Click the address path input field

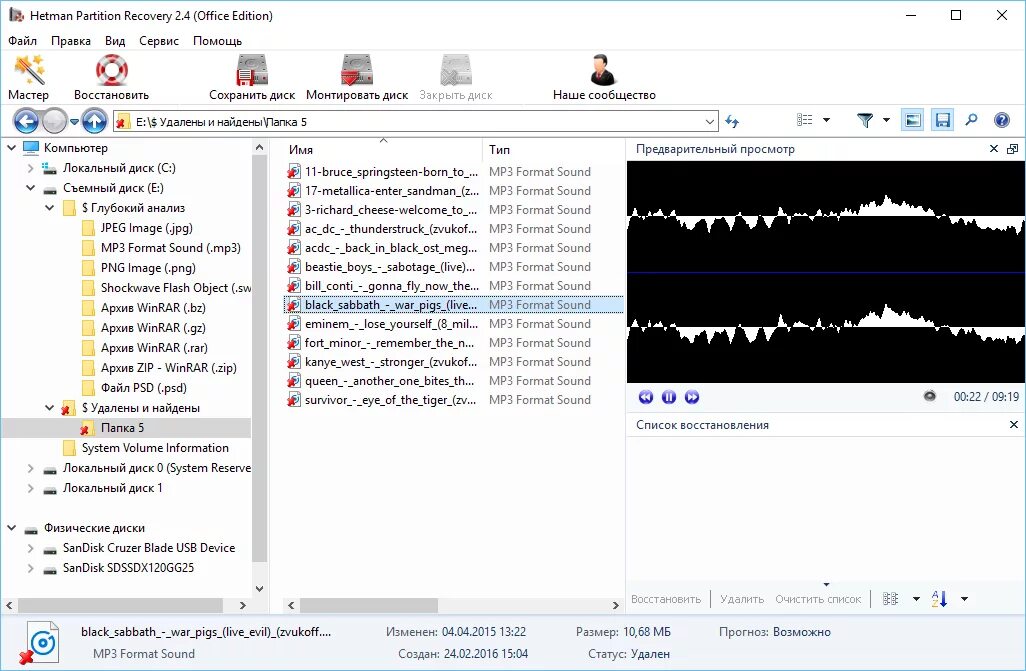(416, 122)
